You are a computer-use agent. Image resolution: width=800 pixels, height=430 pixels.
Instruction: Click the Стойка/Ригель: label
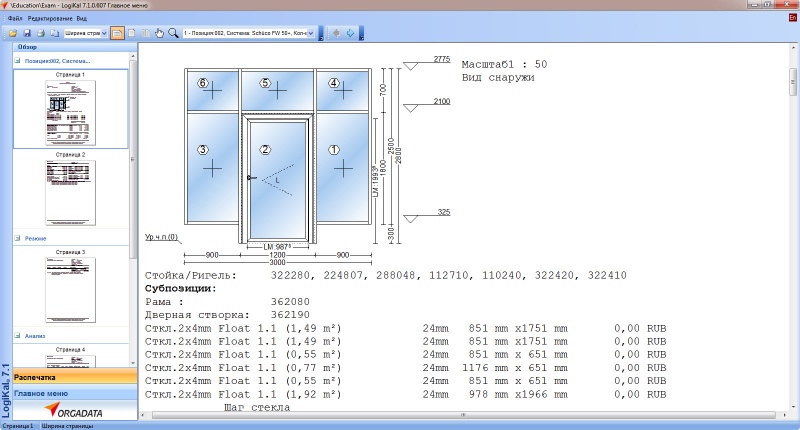pyautogui.click(x=191, y=275)
